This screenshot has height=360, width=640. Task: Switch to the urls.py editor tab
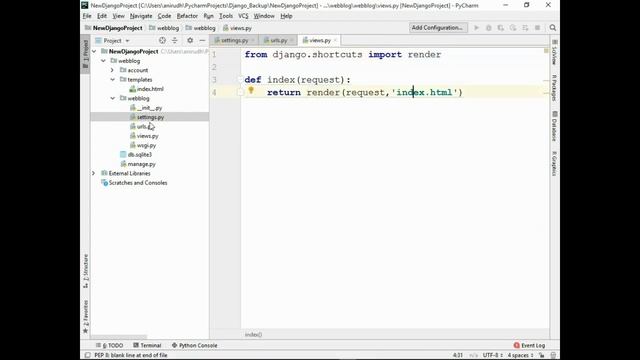click(278, 40)
